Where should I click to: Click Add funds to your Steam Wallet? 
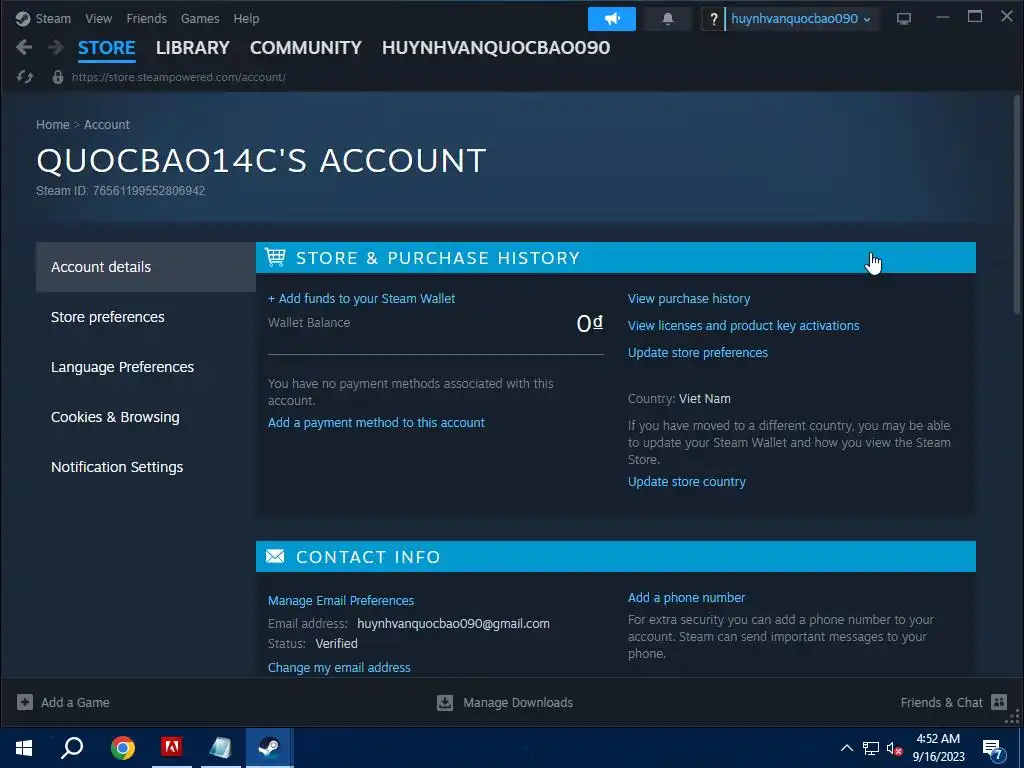pos(361,298)
